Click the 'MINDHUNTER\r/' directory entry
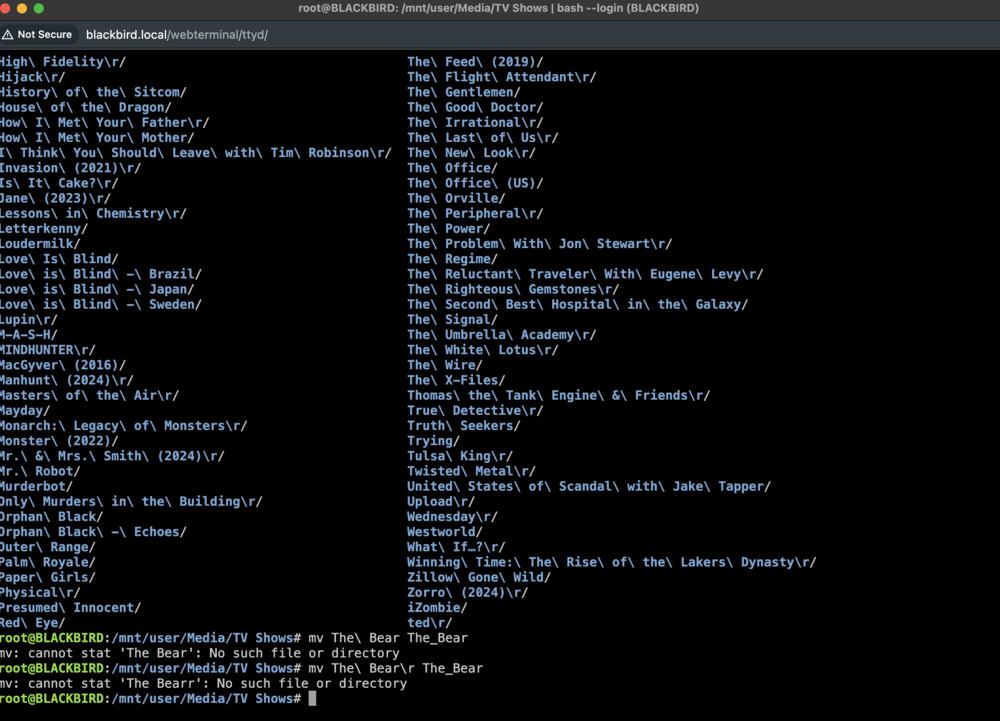The image size is (1000, 721). [48, 350]
